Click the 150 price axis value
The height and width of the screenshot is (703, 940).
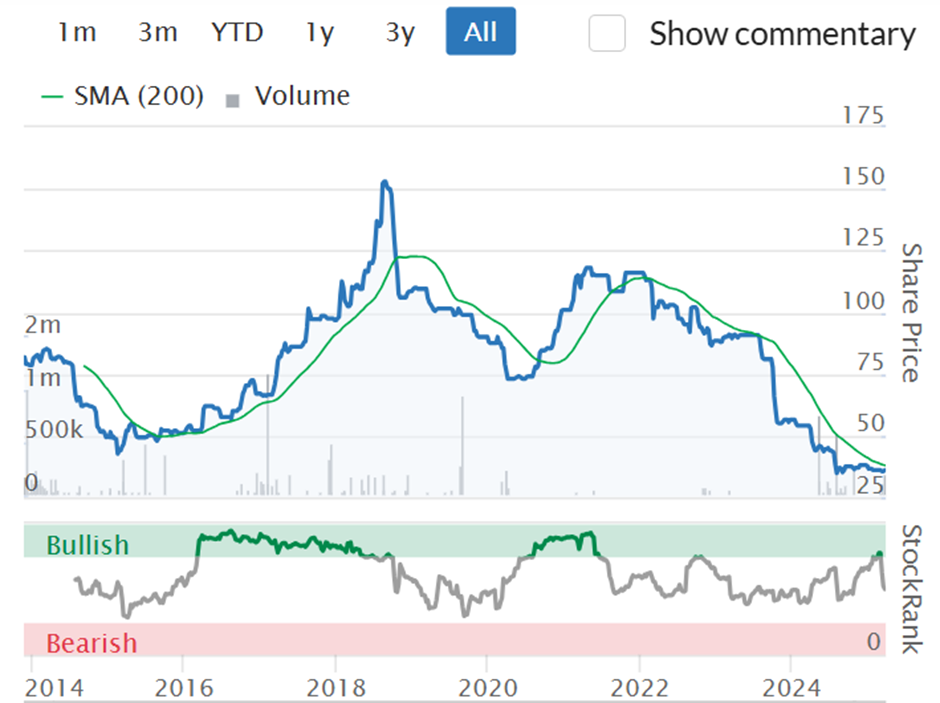(x=863, y=177)
